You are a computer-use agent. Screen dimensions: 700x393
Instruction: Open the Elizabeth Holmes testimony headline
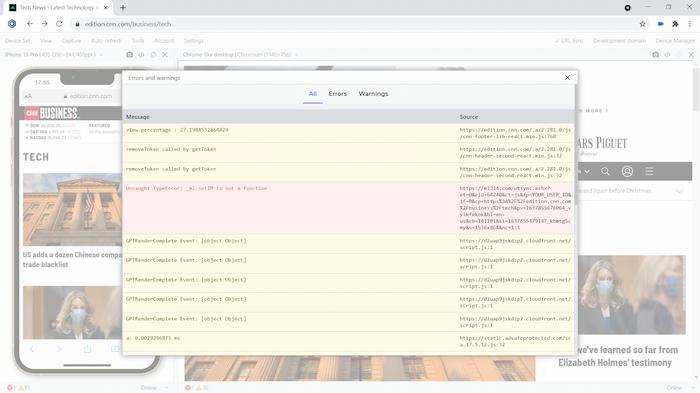point(618,356)
